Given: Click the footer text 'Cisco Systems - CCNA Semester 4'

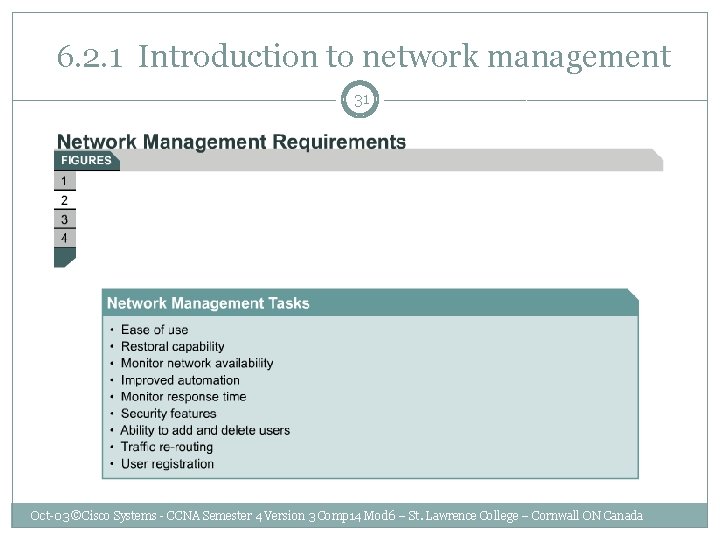Looking at the screenshot, I should [x=172, y=516].
